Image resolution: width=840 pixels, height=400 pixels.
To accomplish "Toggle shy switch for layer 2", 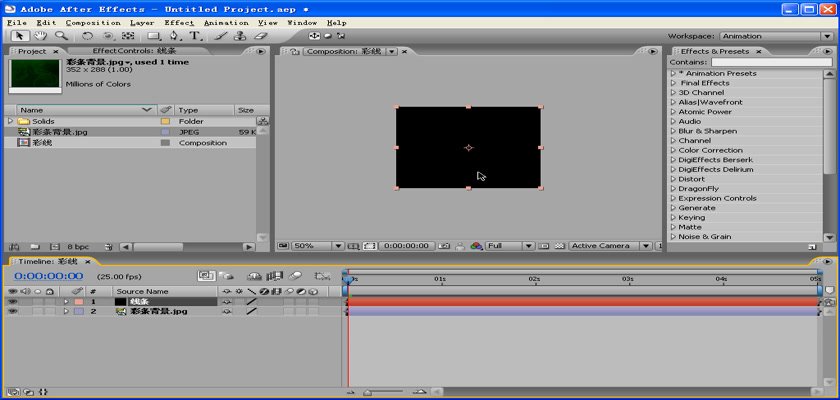I will tap(227, 312).
